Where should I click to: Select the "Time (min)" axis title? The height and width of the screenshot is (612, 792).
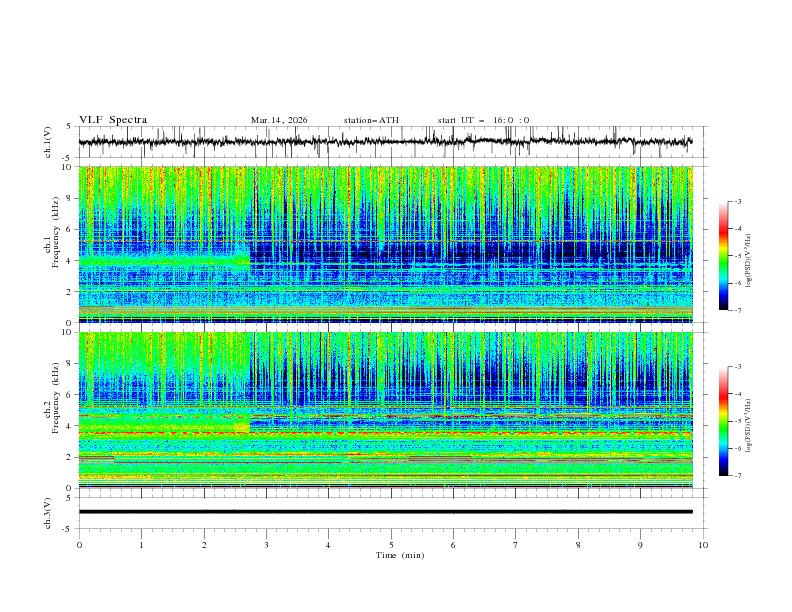pyautogui.click(x=400, y=555)
